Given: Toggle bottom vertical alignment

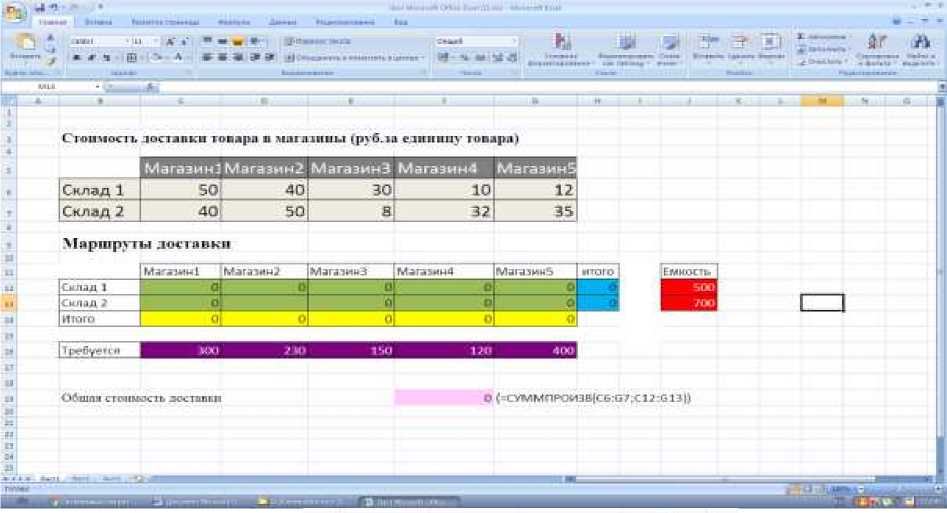Looking at the screenshot, I should 238,41.
